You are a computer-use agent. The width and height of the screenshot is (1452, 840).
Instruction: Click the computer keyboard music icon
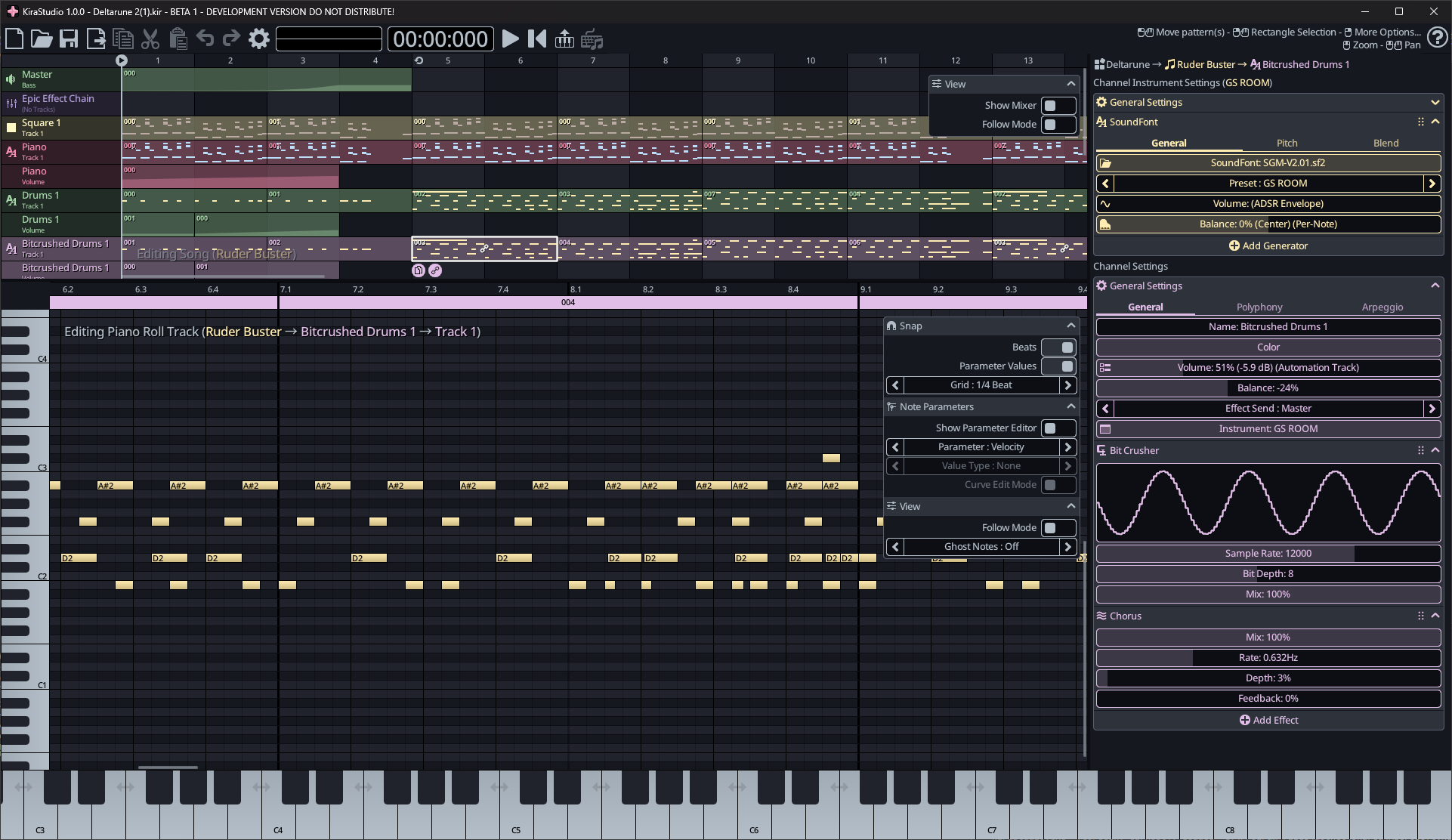point(592,39)
